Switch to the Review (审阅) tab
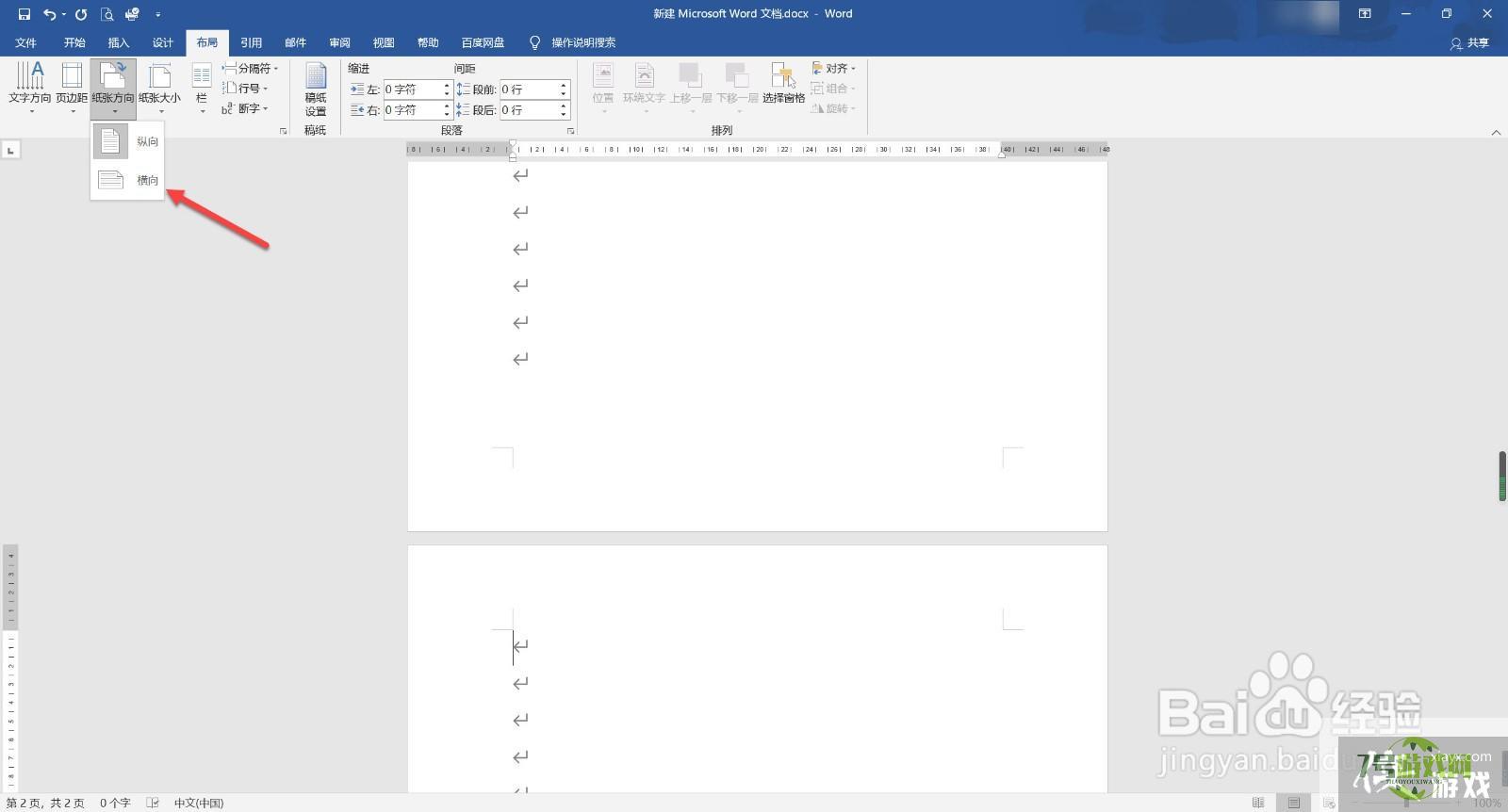Image resolution: width=1508 pixels, height=812 pixels. [340, 42]
